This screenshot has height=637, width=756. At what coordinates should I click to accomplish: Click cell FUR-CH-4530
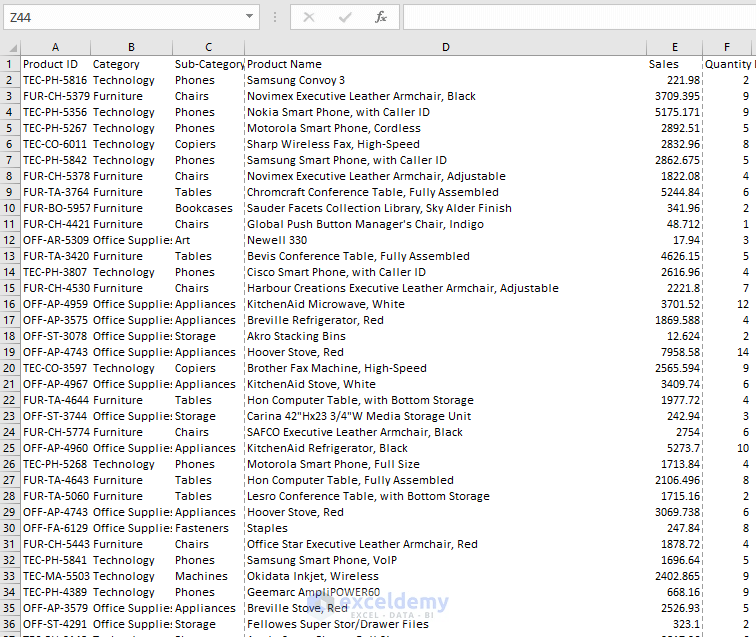(55, 288)
